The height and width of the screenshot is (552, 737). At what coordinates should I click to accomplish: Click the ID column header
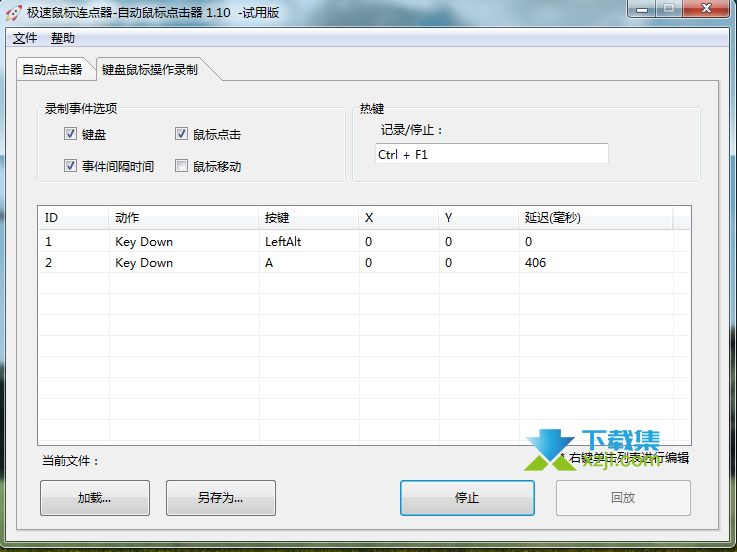point(74,218)
